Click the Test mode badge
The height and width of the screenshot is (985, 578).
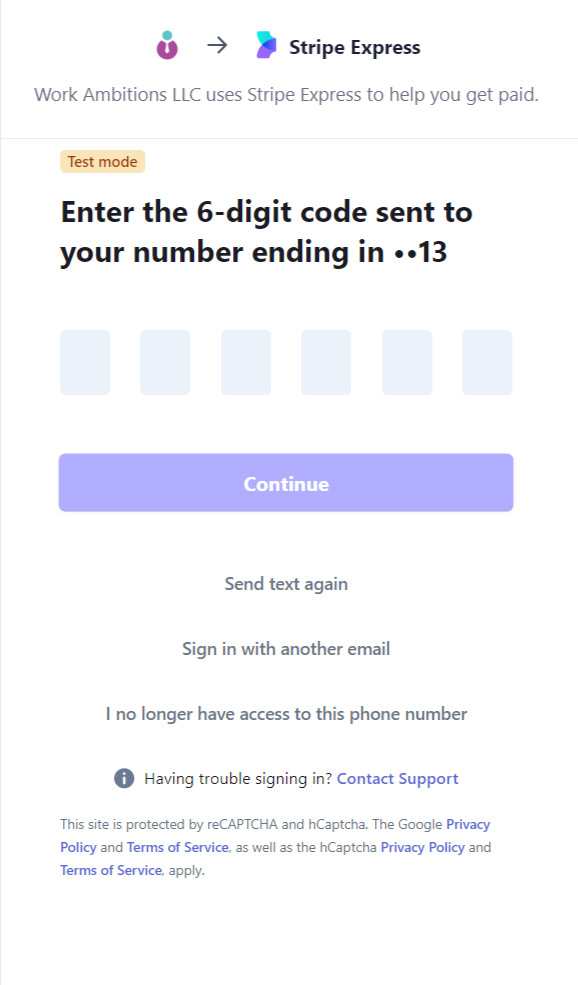[102, 161]
